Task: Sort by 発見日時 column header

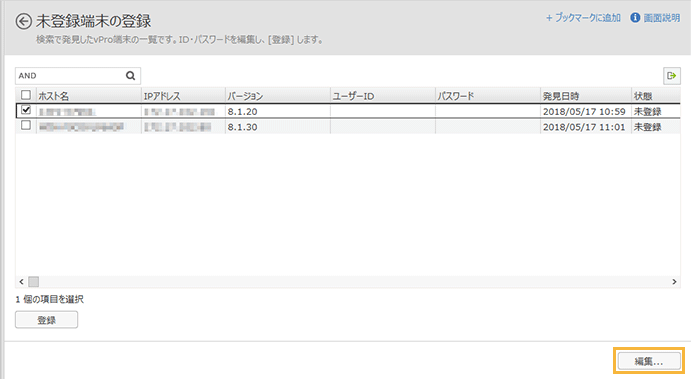Action: (586, 96)
